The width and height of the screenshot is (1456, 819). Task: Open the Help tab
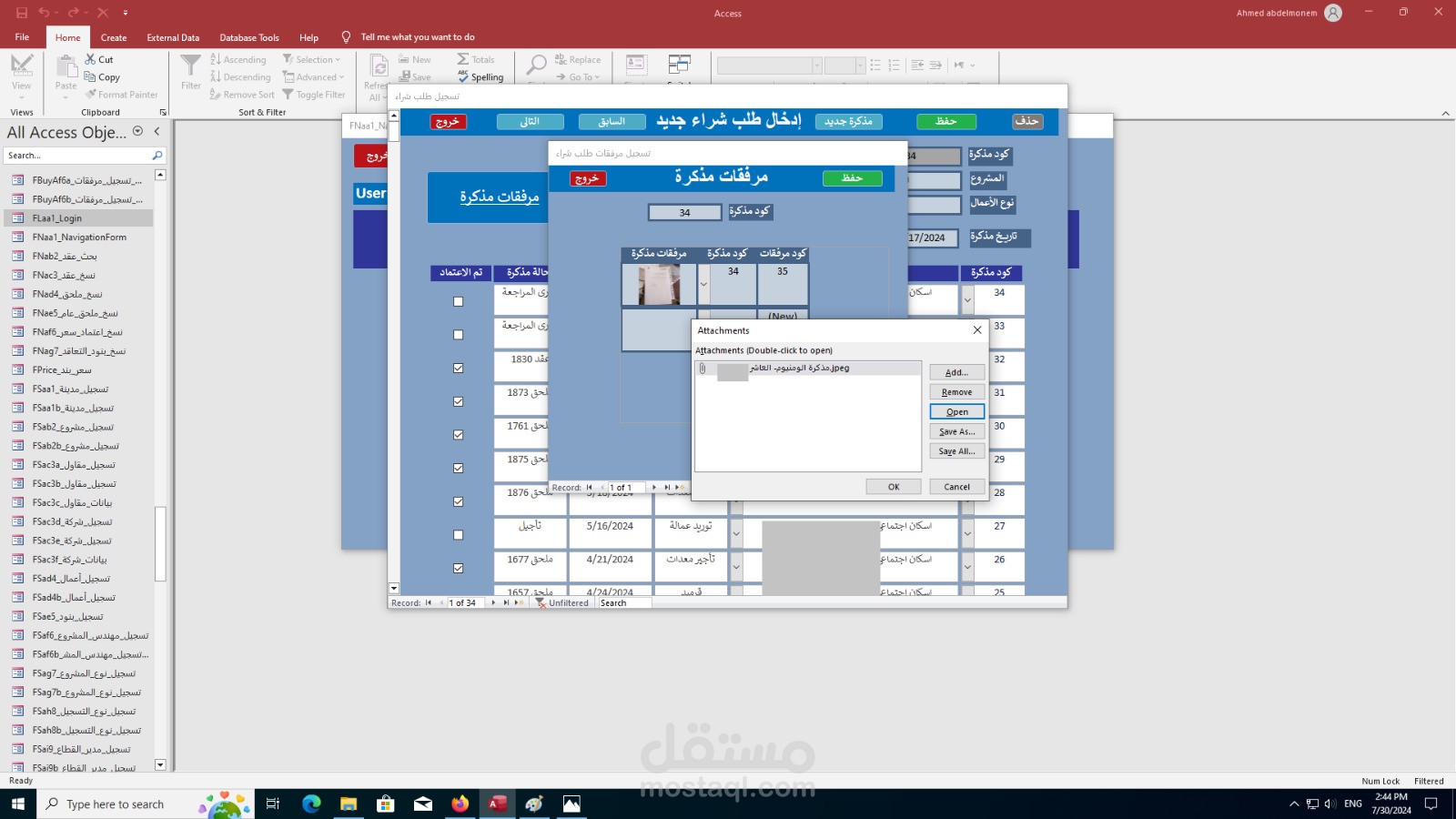309,37
